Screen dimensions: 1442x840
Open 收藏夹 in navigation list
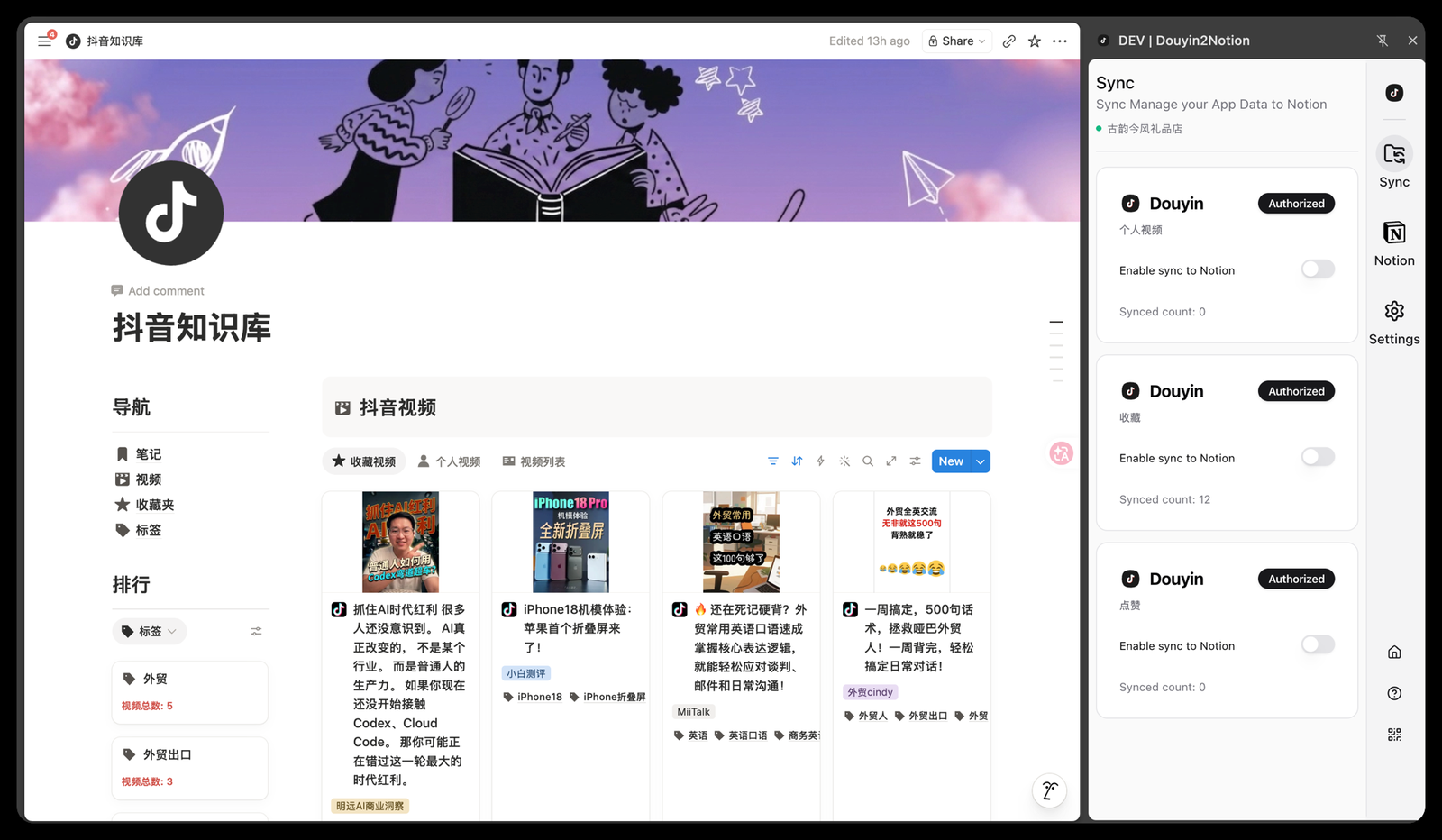145,505
